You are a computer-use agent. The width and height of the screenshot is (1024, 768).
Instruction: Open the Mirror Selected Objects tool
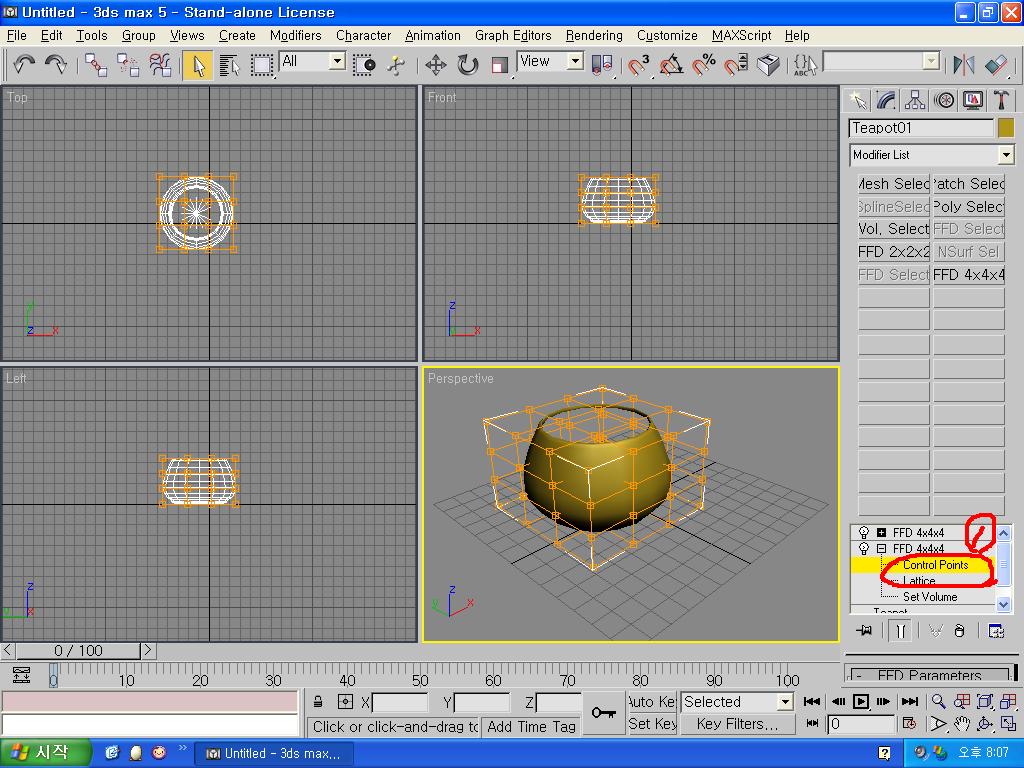[964, 65]
